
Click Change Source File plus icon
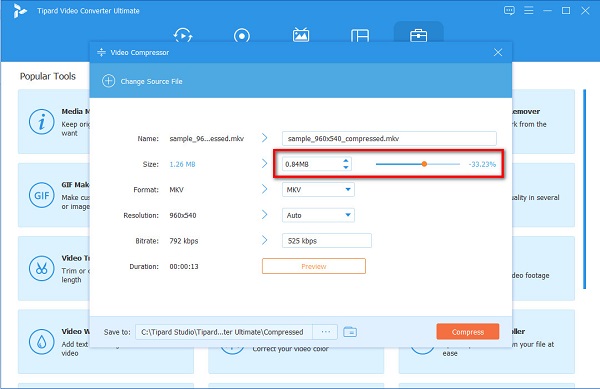coord(108,81)
